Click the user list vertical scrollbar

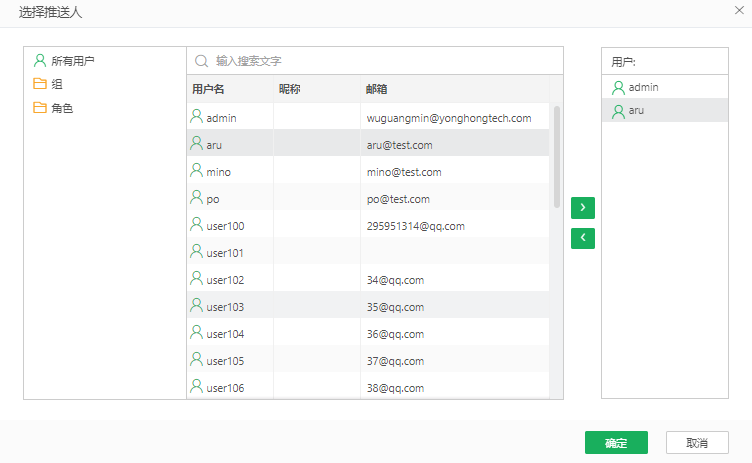point(556,157)
